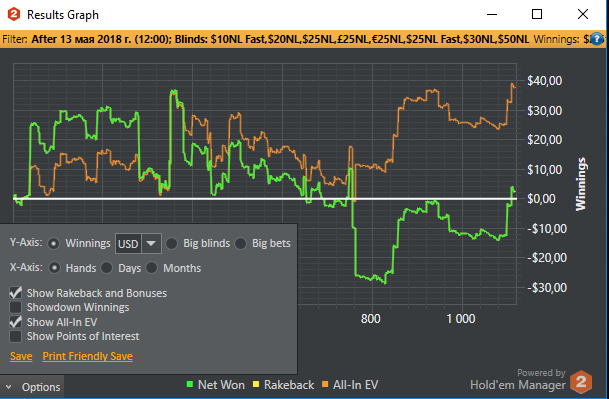Click the $40,00 axis label
Screen dimensions: 609x399
click(545, 81)
